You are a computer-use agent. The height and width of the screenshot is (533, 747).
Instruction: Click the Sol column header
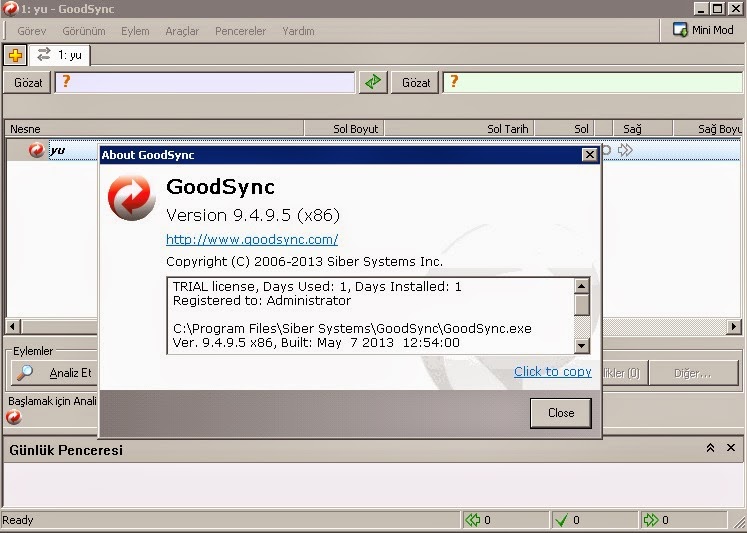tap(565, 129)
